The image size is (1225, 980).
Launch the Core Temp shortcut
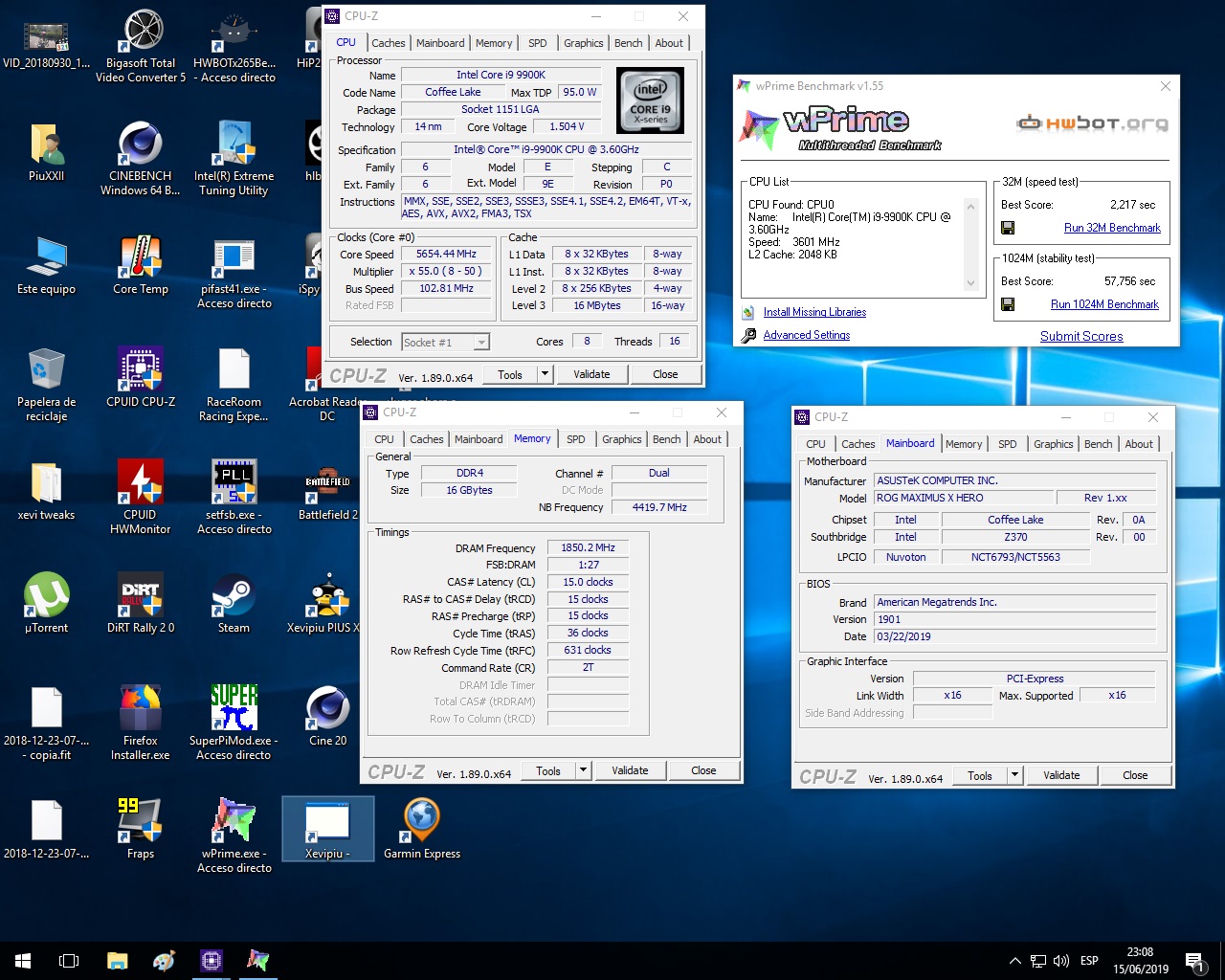pyautogui.click(x=141, y=265)
